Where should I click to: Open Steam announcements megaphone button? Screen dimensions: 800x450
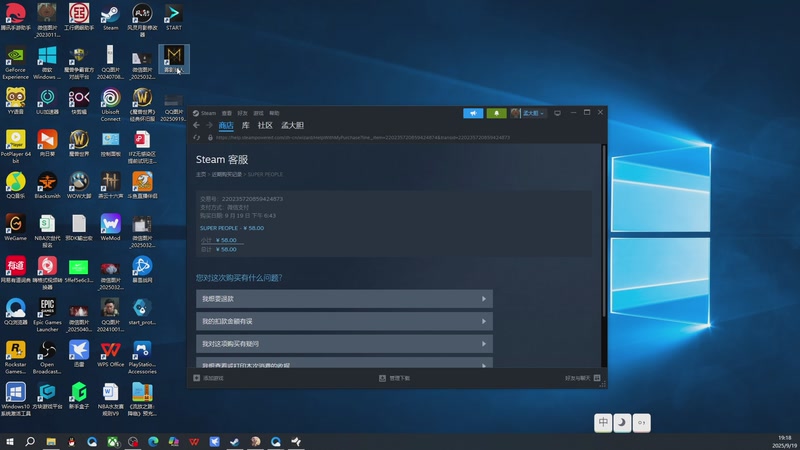coord(473,113)
